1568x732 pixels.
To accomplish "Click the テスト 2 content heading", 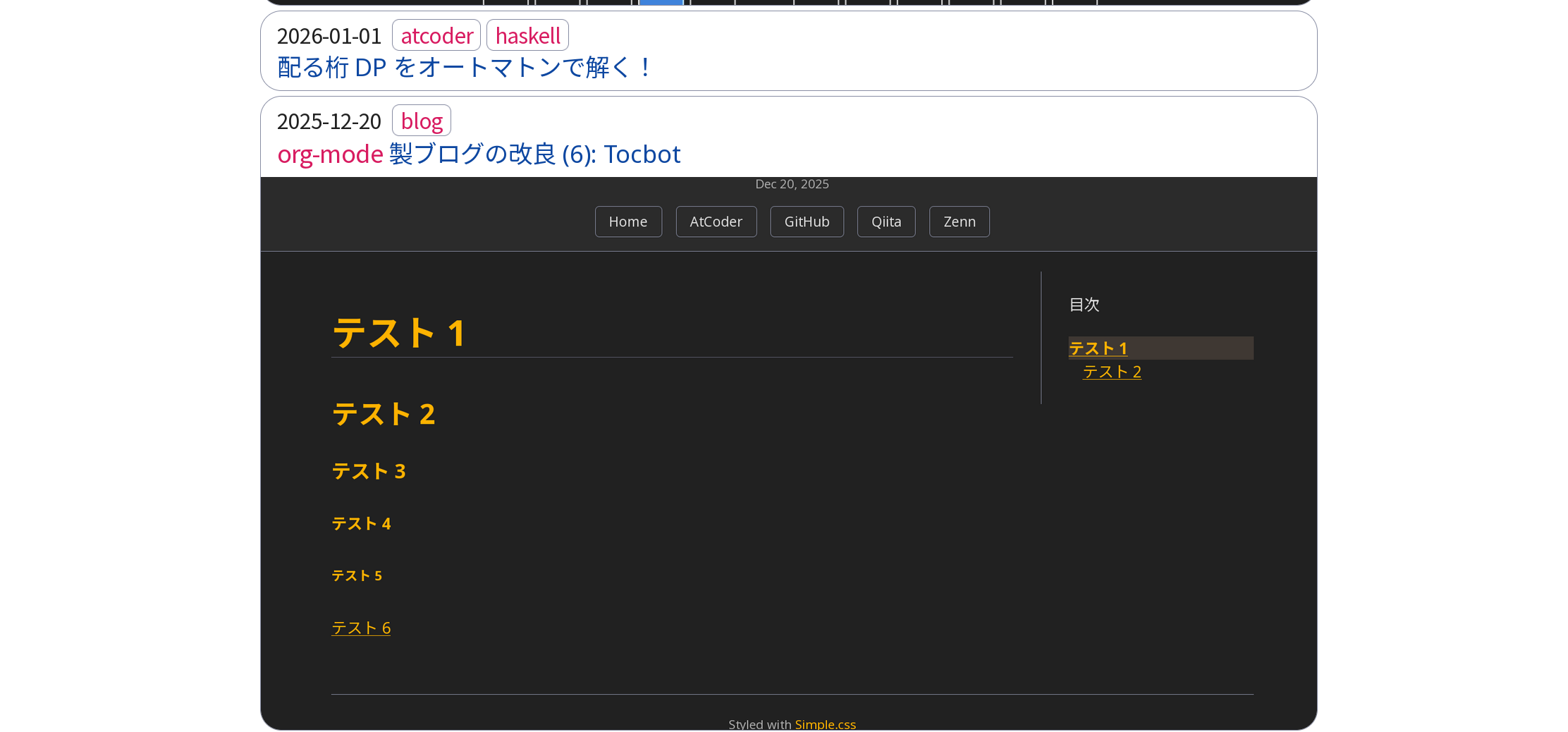I will (384, 414).
